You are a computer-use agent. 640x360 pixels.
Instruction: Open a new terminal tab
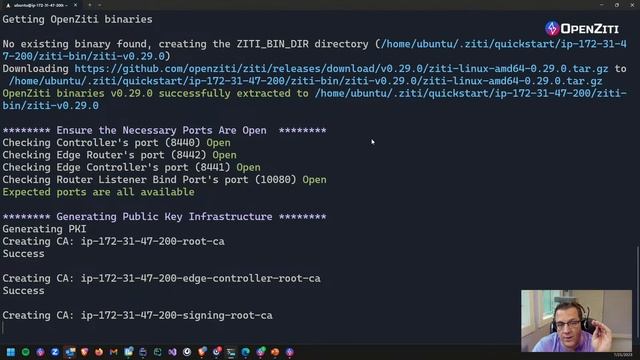tap(90, 5)
